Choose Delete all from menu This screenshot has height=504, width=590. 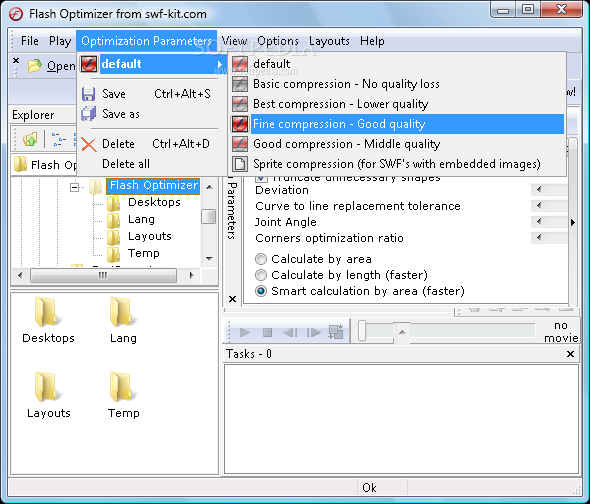coord(126,164)
